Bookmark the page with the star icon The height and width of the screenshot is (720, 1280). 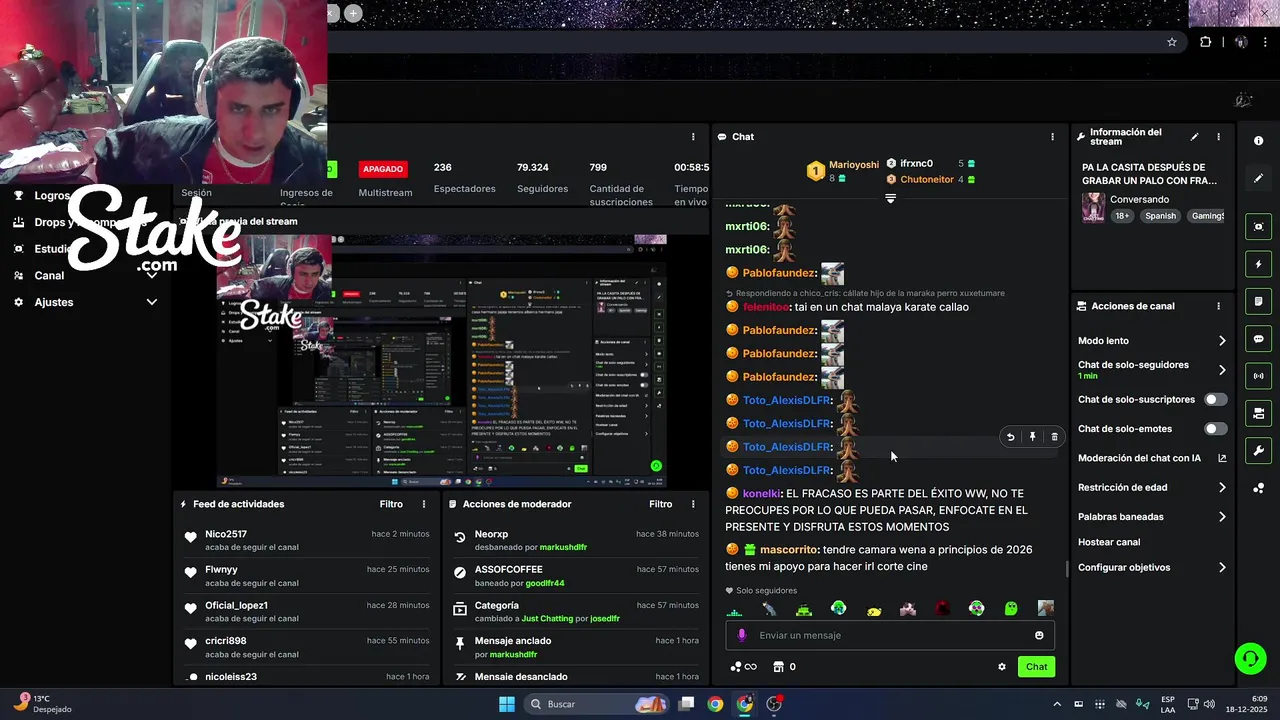(x=1172, y=42)
